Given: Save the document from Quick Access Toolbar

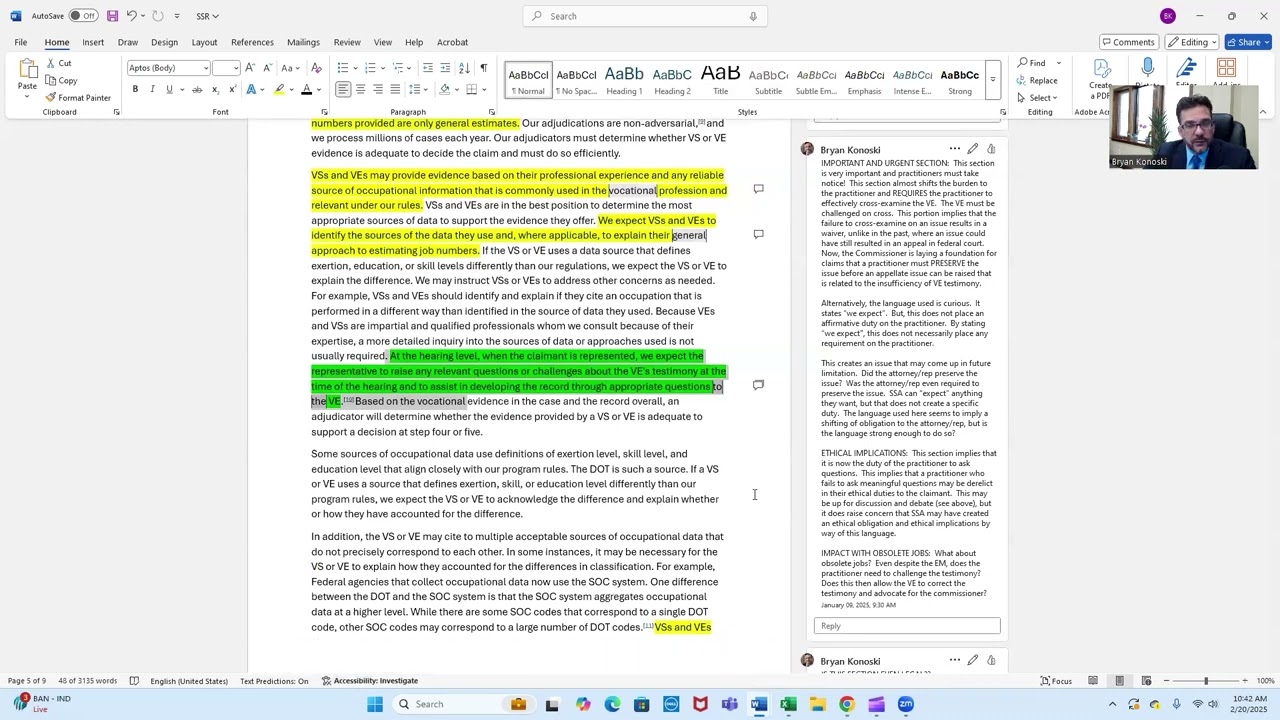Looking at the screenshot, I should pyautogui.click(x=112, y=16).
